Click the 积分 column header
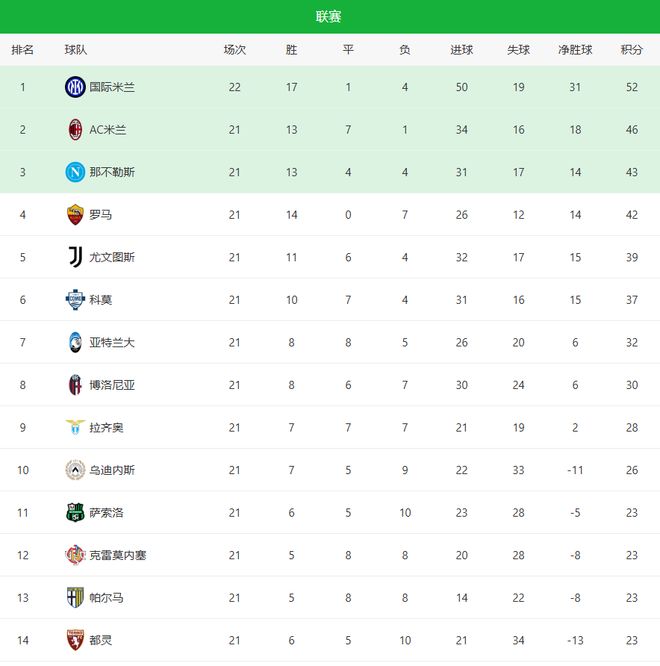660x666 pixels. click(x=631, y=50)
